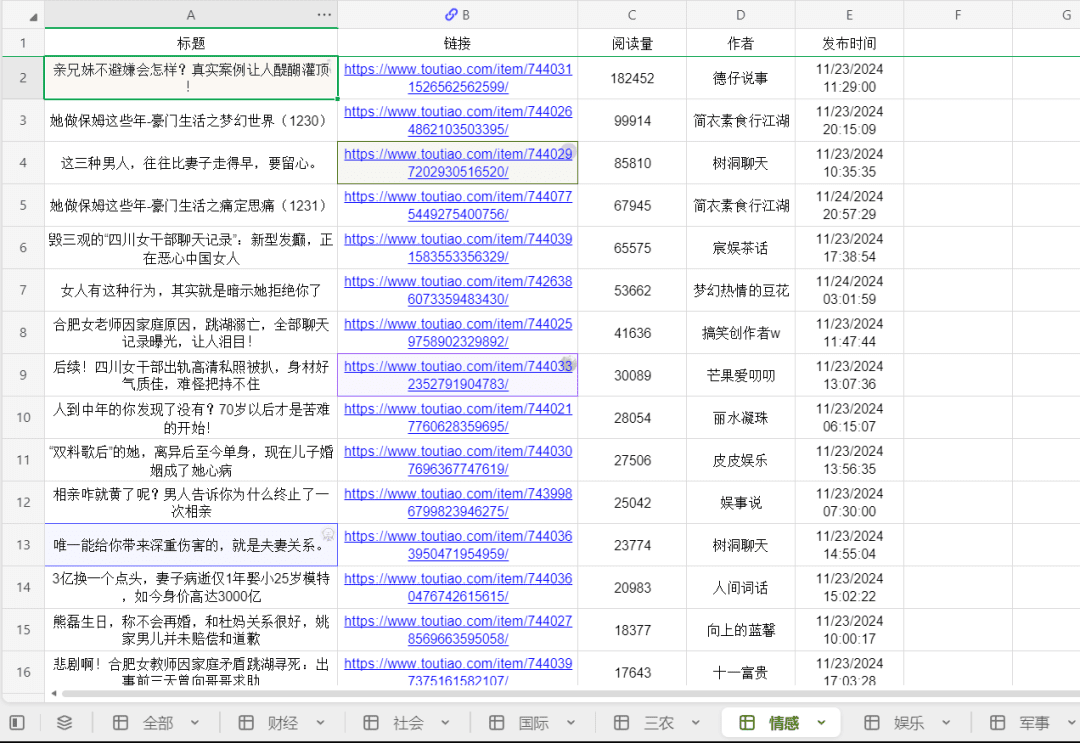Click the 阅读量 header cell
Image resolution: width=1080 pixels, height=743 pixels.
(632, 43)
